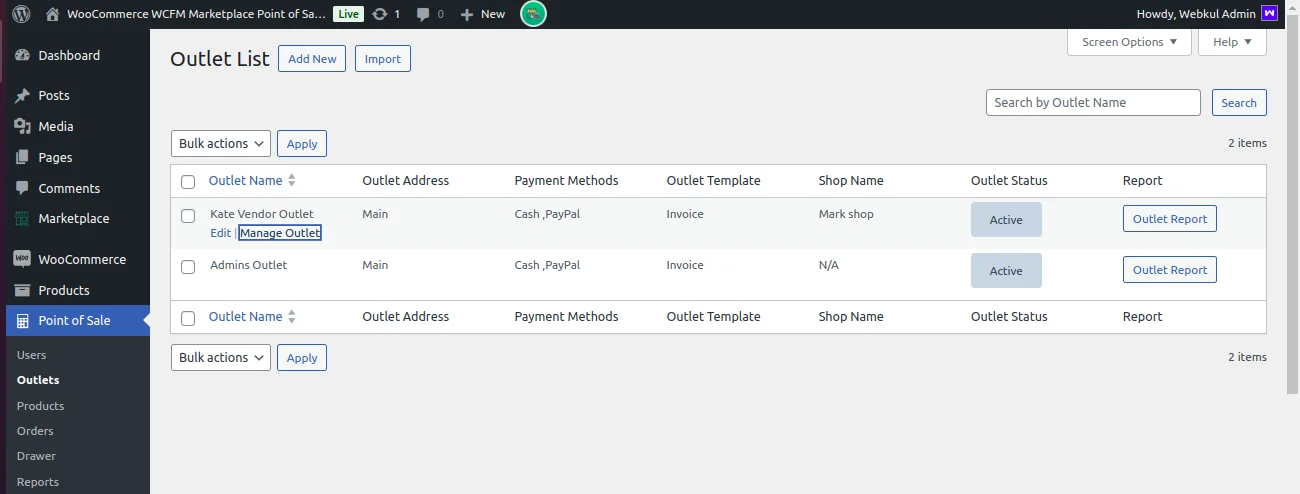
Task: Click the Marketplace store icon in sidebar
Action: 23,219
